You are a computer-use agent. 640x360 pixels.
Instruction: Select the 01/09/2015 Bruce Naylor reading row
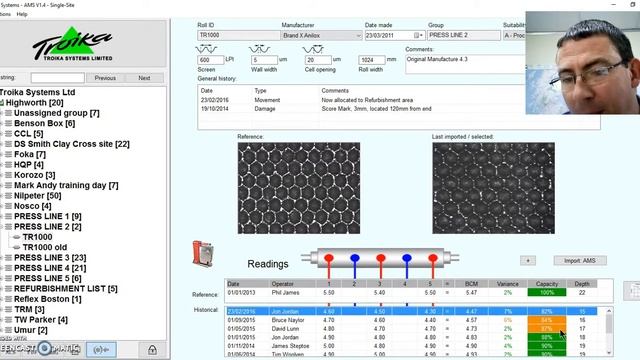tap(412, 320)
